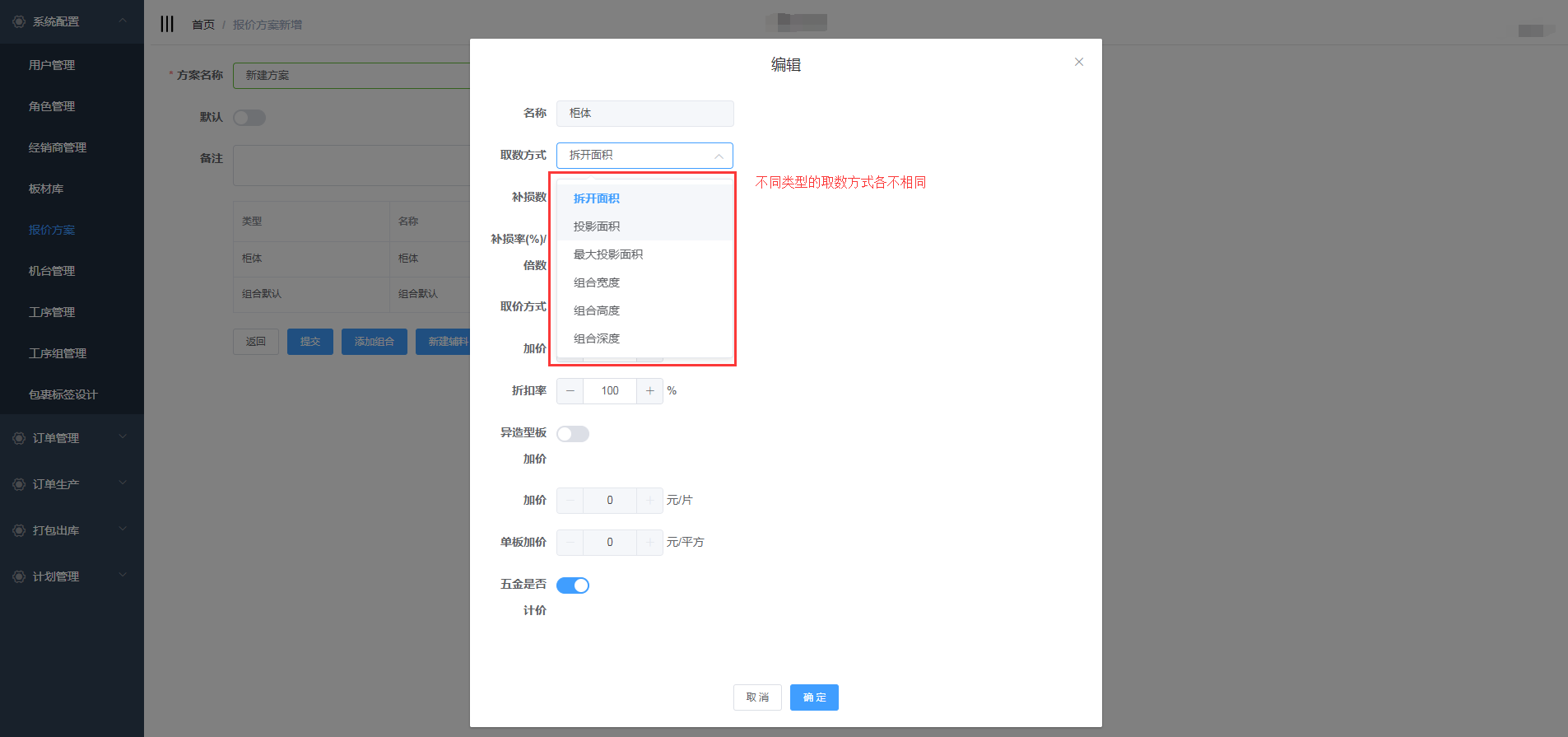Image resolution: width=1568 pixels, height=737 pixels.
Task: Expand the 订单管理 menu chevron
Action: [x=123, y=437]
